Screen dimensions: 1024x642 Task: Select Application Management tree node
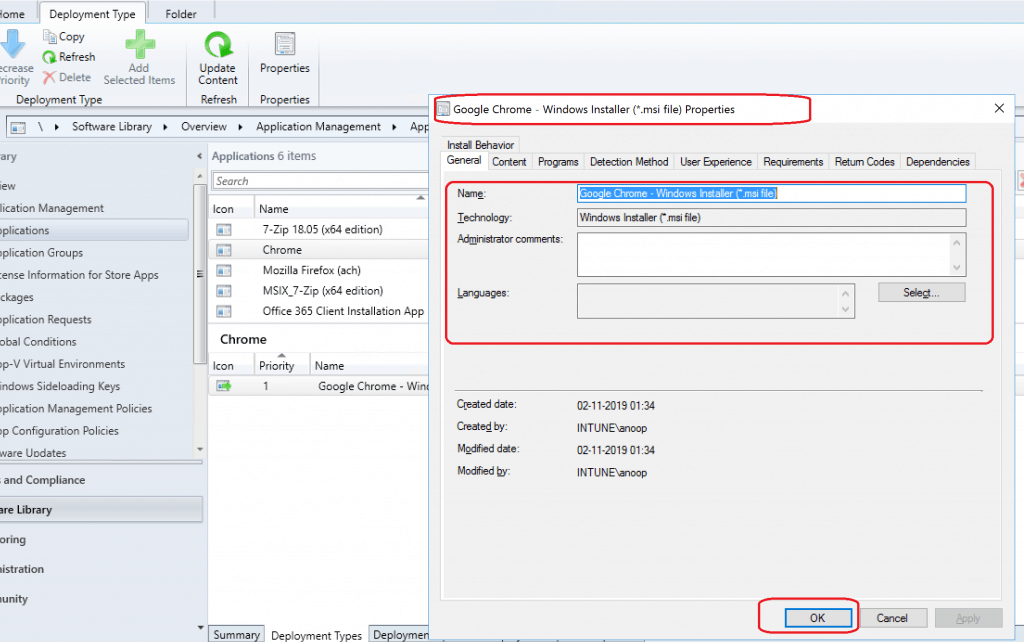click(52, 208)
